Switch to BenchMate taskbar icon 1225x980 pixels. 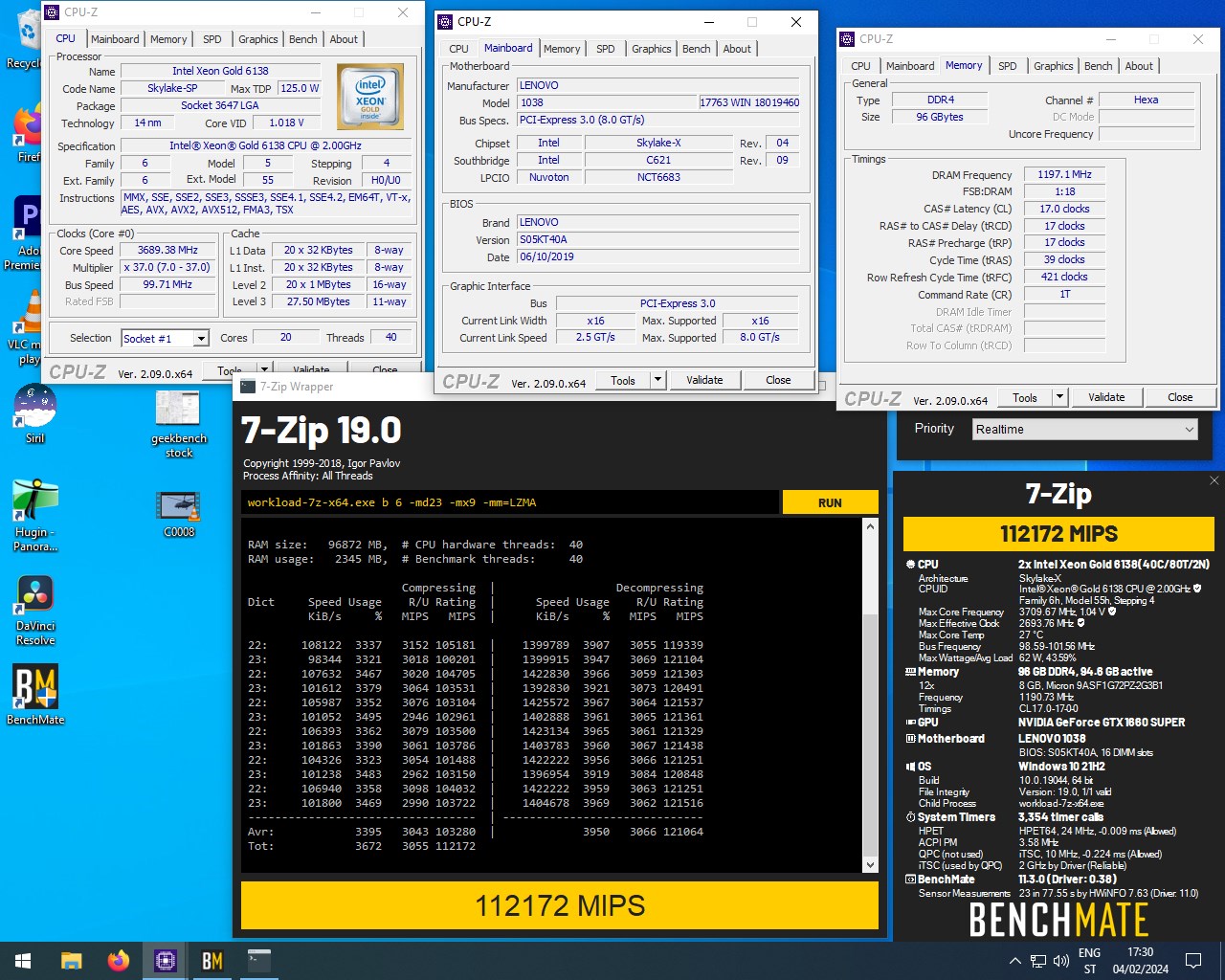pyautogui.click(x=212, y=961)
